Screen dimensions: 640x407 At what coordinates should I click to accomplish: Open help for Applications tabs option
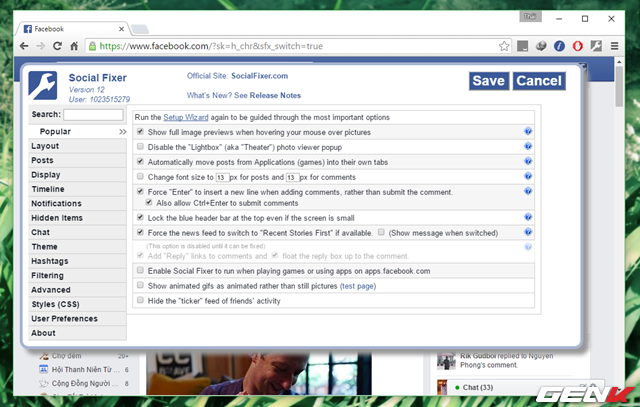point(528,161)
